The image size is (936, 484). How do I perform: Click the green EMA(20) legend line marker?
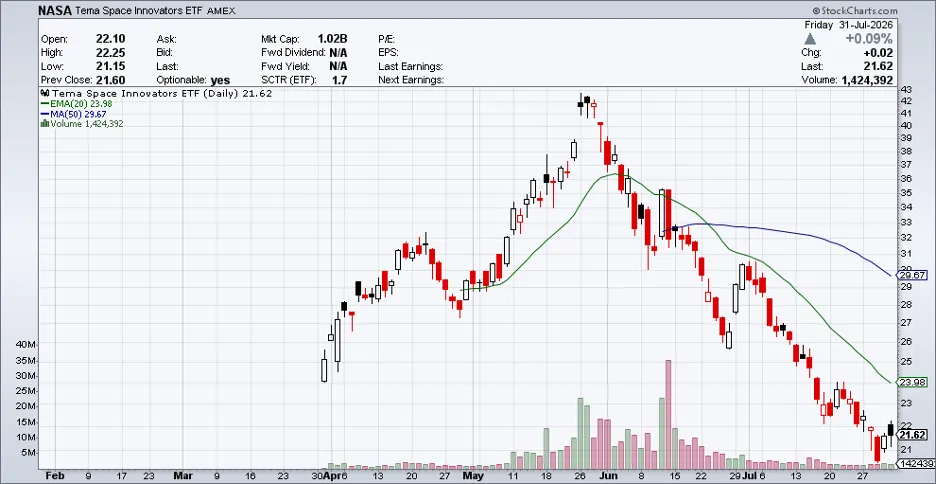click(45, 104)
